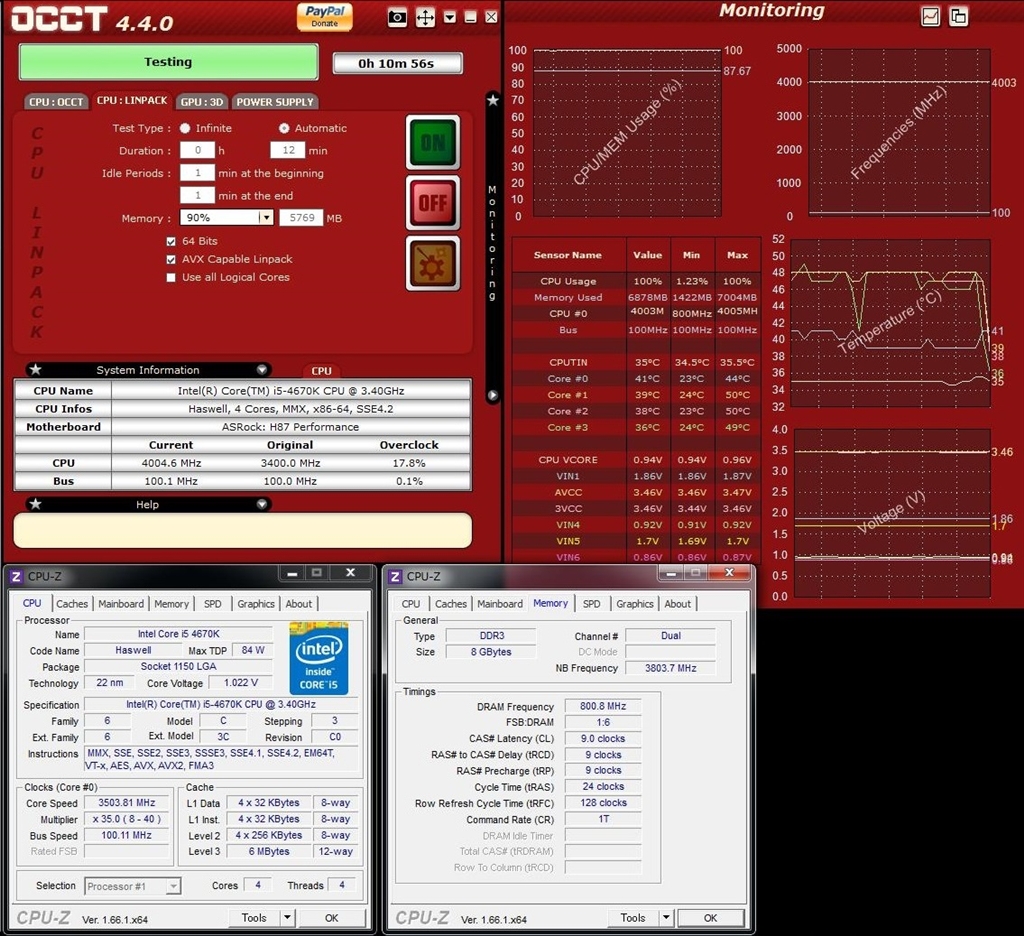Open CPU tab in right CPU-Z window
Viewport: 1024px width, 936px height.
[x=411, y=604]
